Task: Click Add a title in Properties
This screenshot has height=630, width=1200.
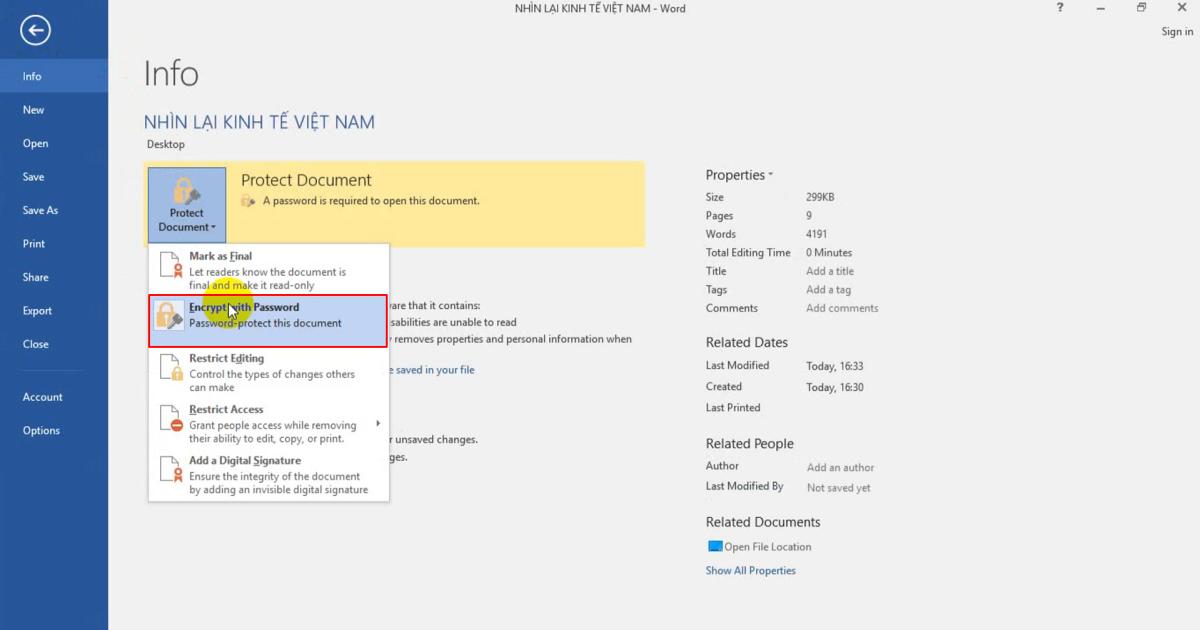Action: [x=828, y=271]
